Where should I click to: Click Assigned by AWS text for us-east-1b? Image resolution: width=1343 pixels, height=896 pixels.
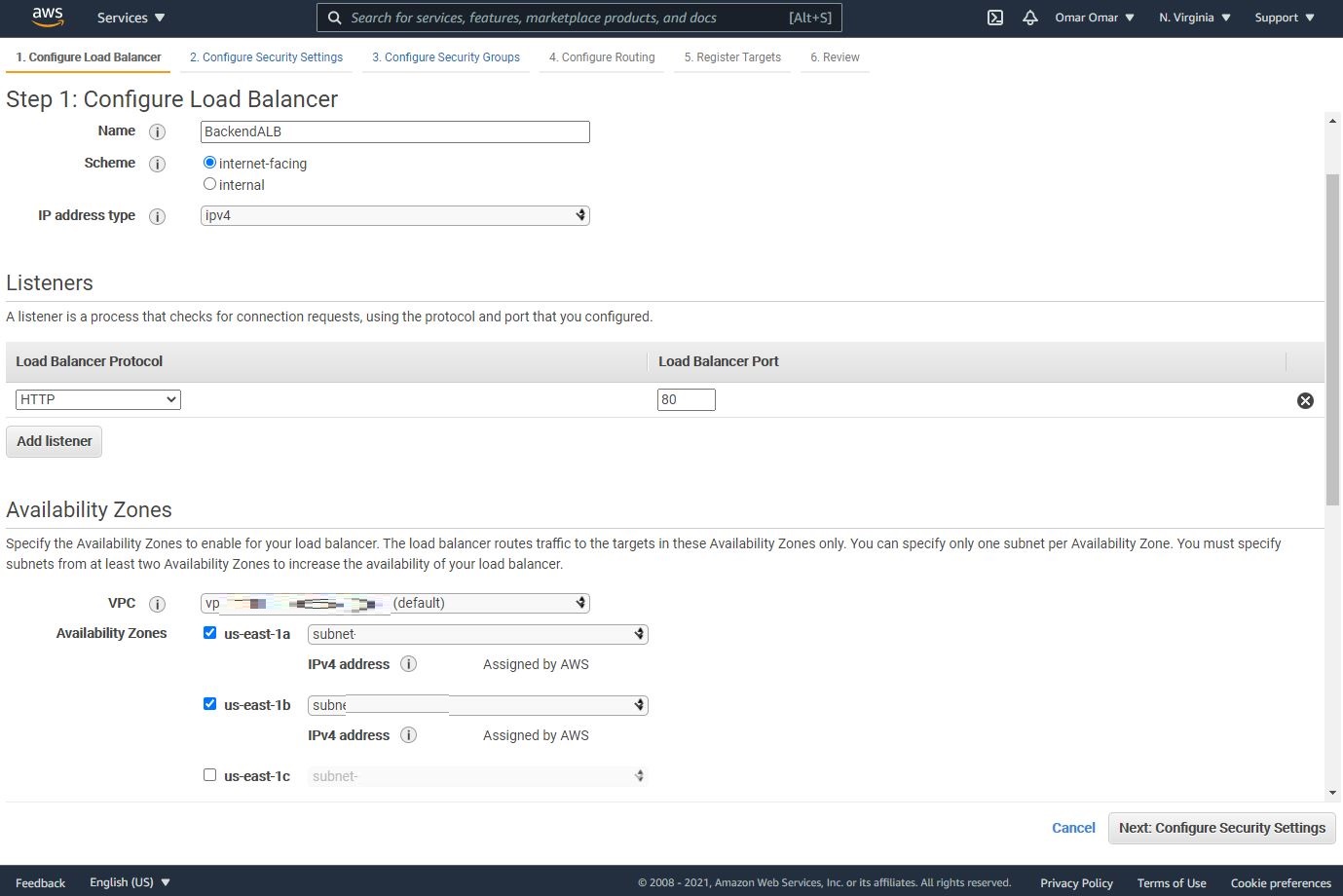(536, 735)
